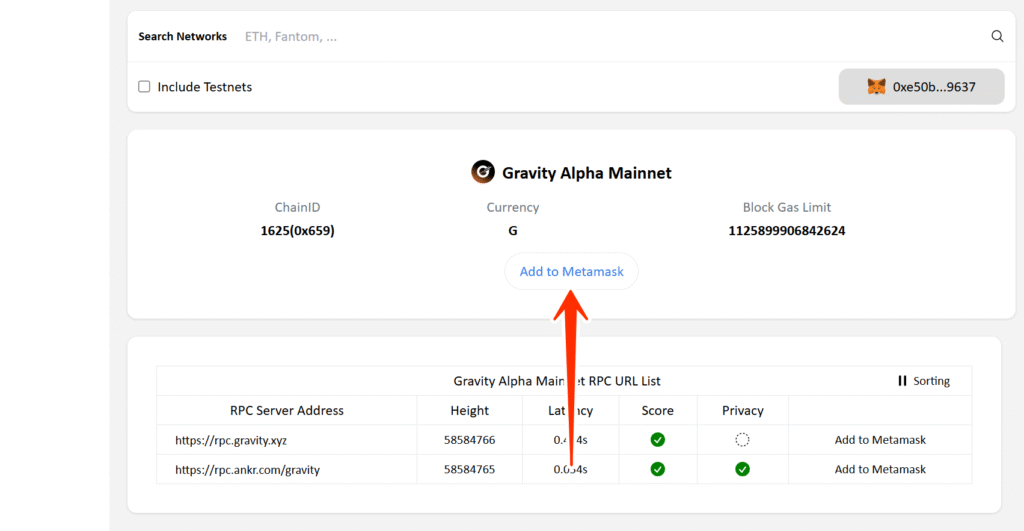Screen dimensions: 1024x531
Task: Enable the Include Testnets checkbox
Action: pos(144,86)
